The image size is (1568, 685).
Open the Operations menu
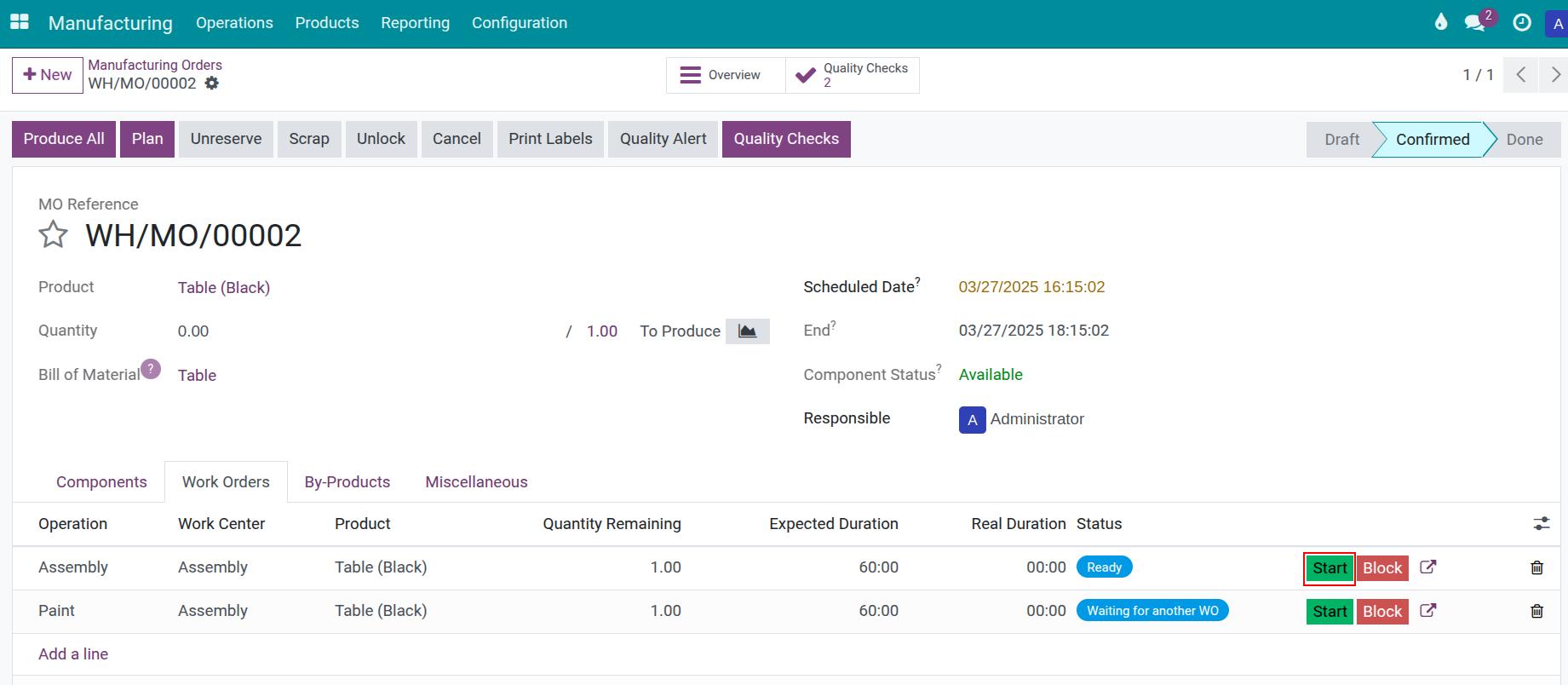(x=234, y=23)
